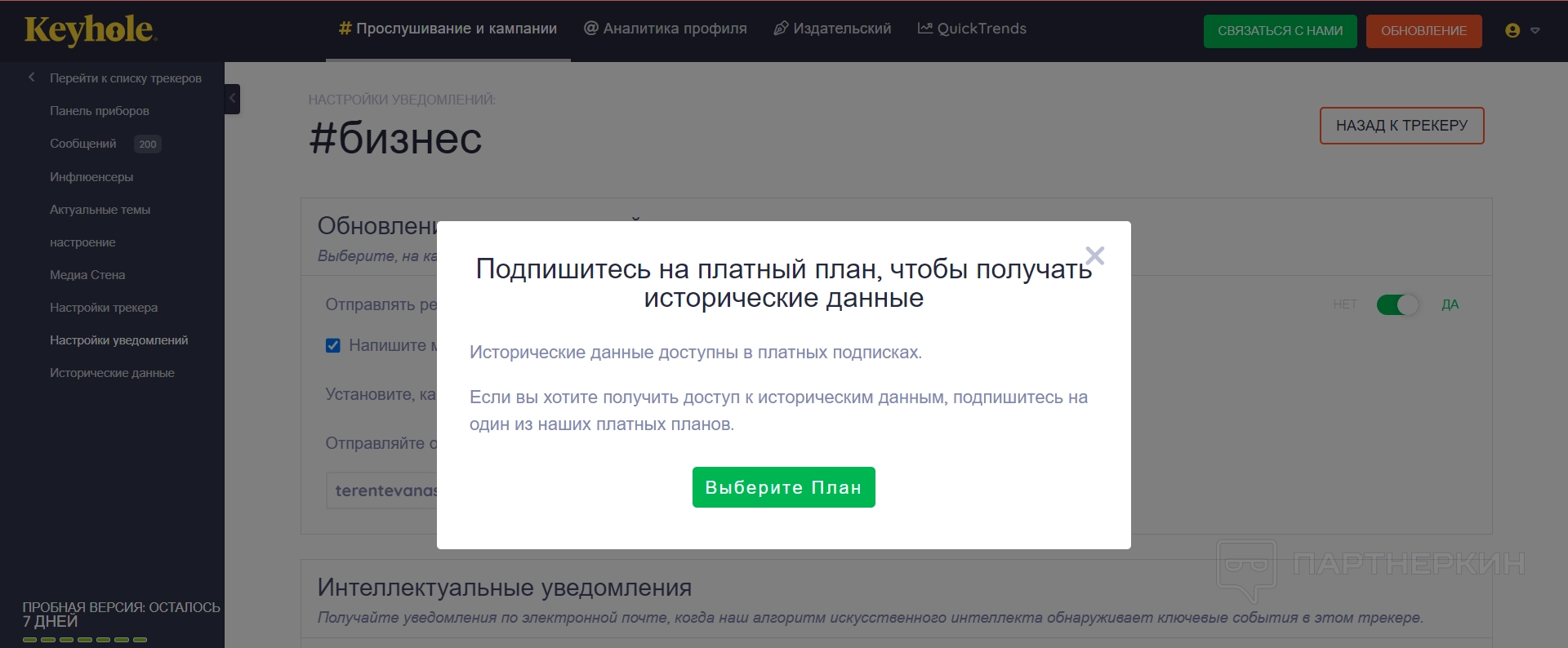Click the Keyhole logo

91,30
